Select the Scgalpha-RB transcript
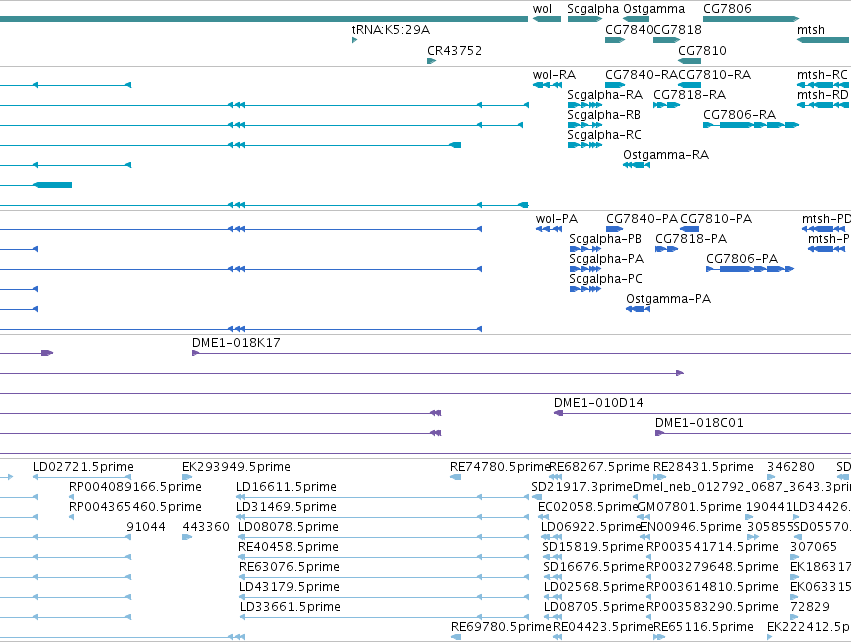Image resolution: width=851 pixels, height=642 pixels. (585, 125)
